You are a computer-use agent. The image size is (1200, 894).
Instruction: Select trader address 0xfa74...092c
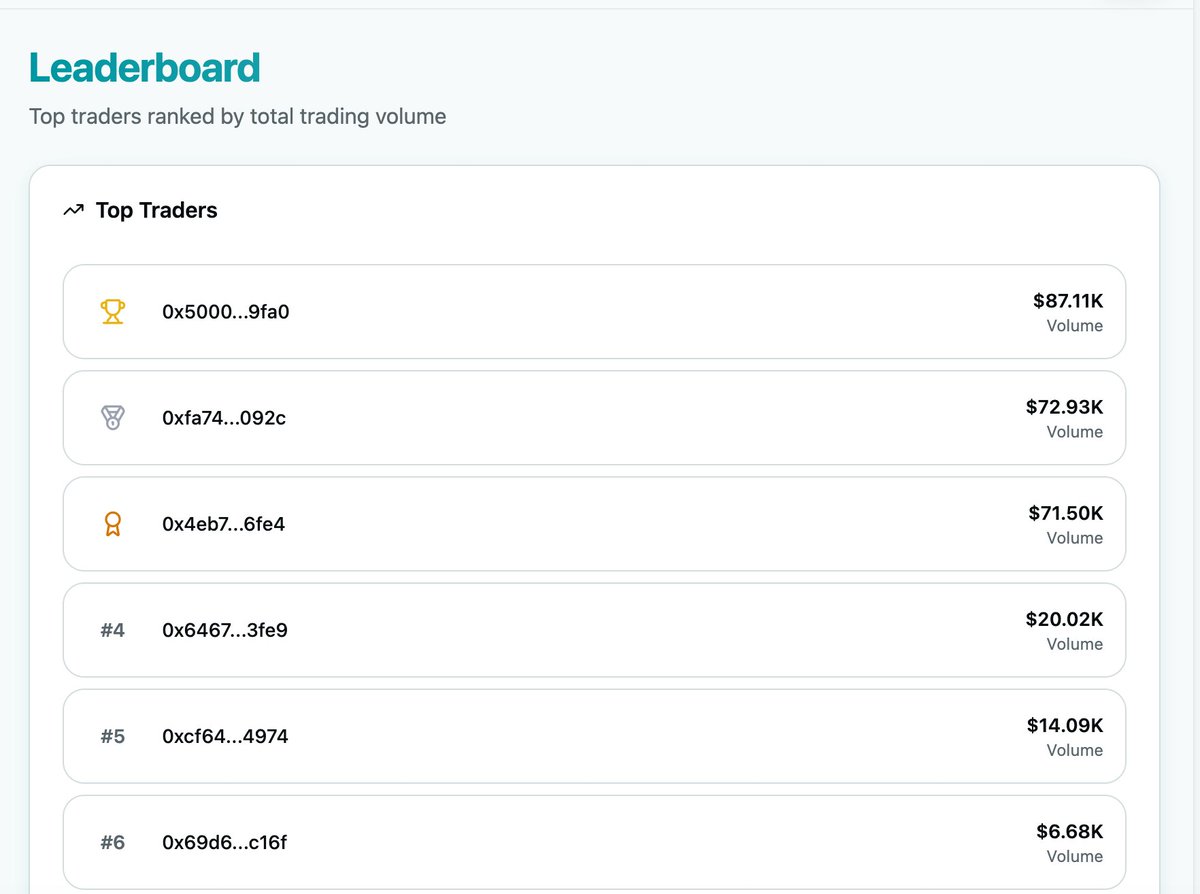click(x=224, y=418)
